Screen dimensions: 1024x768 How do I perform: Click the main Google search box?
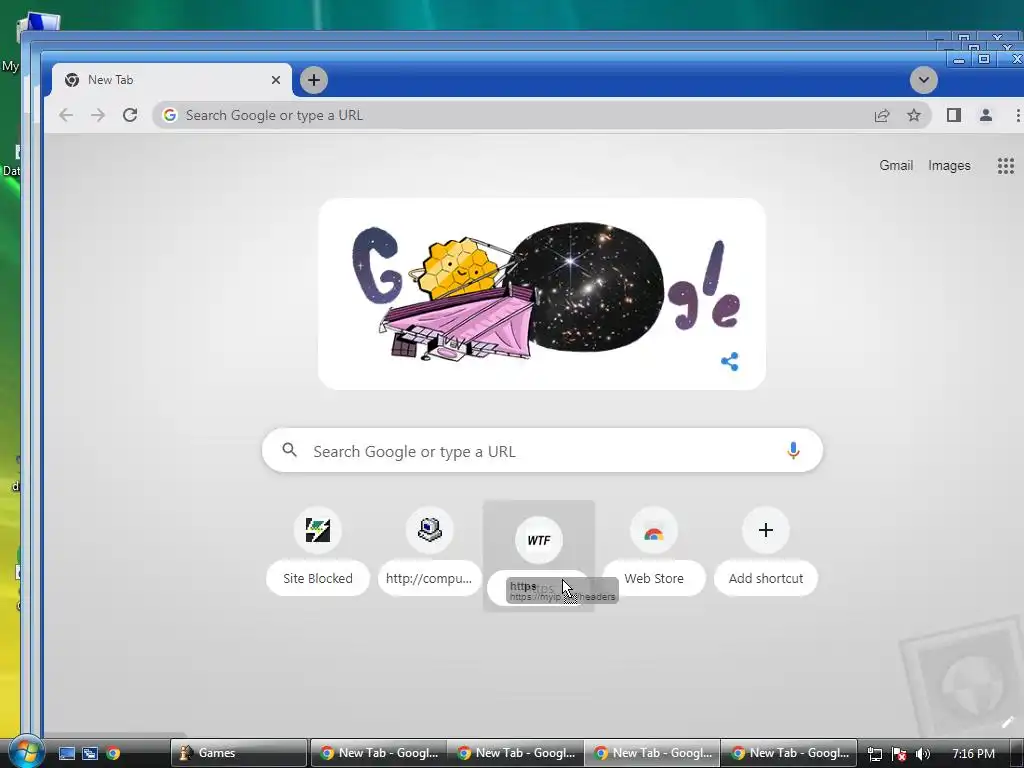pos(542,451)
